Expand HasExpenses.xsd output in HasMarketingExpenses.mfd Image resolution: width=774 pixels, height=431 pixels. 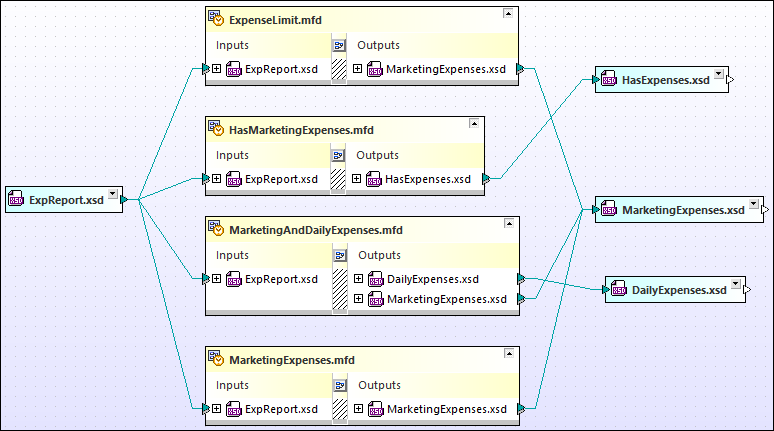357,179
